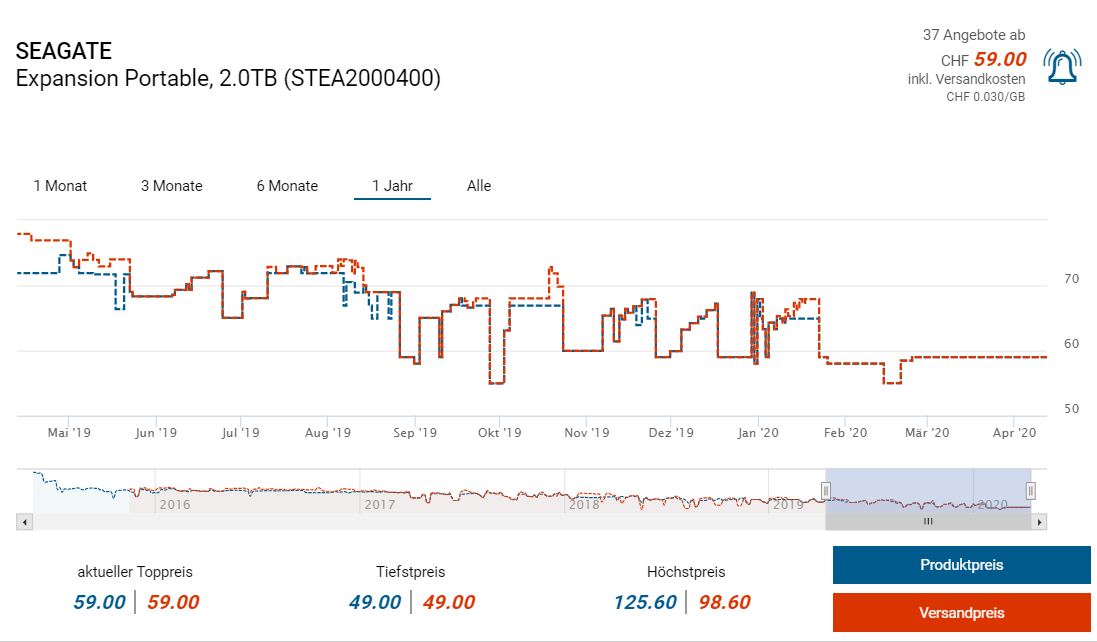Click the price alert bell icon
Viewport: 1097px width, 642px height.
tap(1061, 66)
